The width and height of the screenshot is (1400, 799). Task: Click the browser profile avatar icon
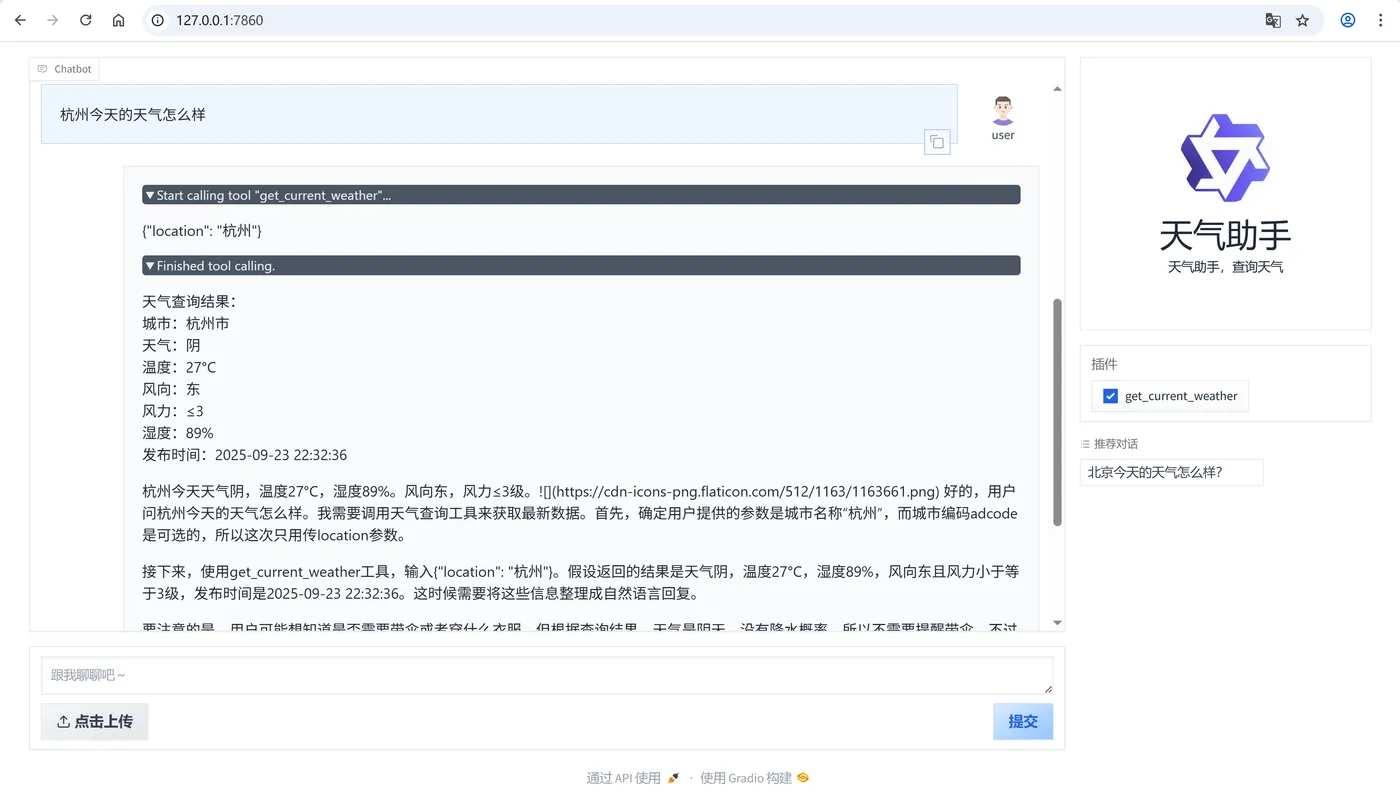(x=1347, y=20)
